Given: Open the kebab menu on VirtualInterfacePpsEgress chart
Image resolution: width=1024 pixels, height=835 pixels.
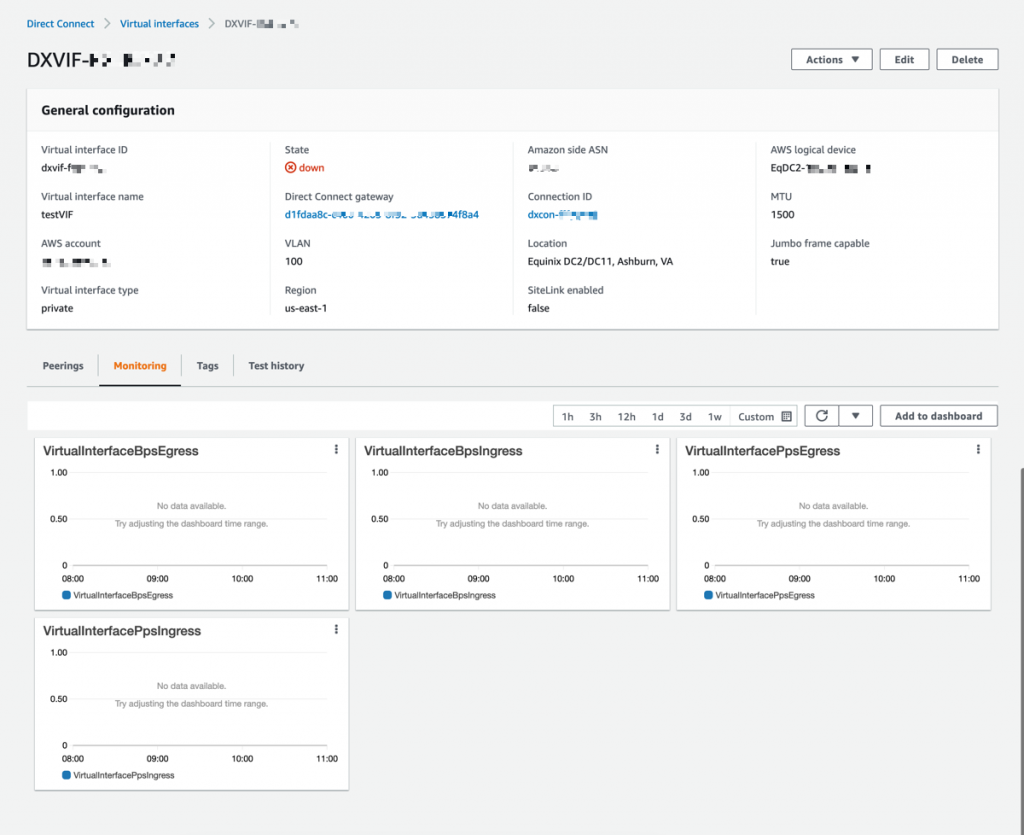Looking at the screenshot, I should (x=978, y=449).
